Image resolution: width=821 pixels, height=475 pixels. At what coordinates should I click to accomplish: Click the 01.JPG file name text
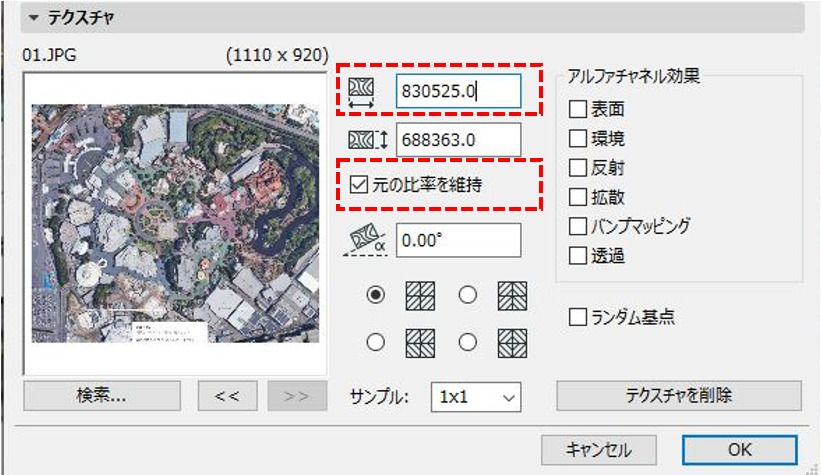pos(49,55)
